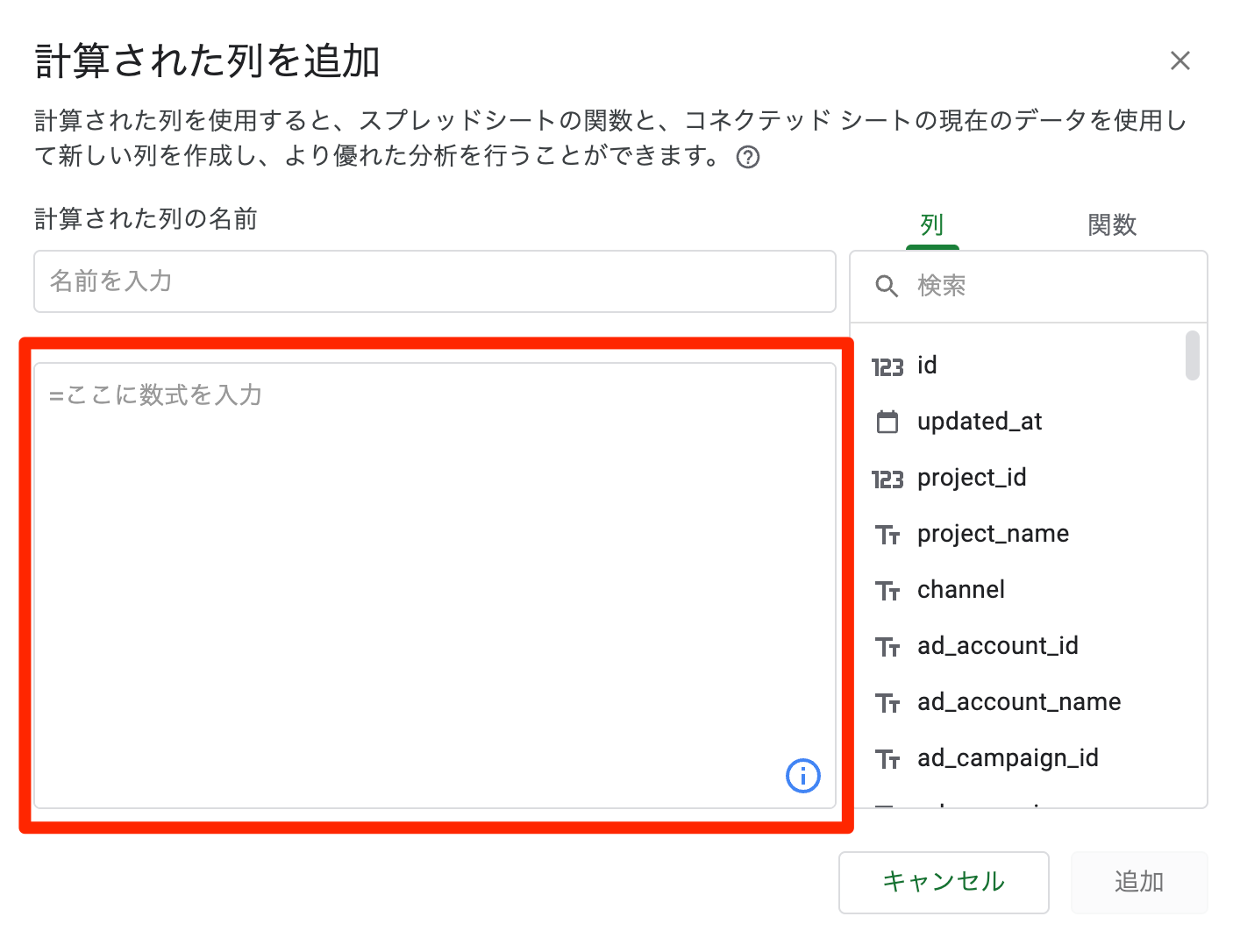Screen dimensions: 1233x952
Task: Switch to the 関数 tab
Action: click(1111, 225)
